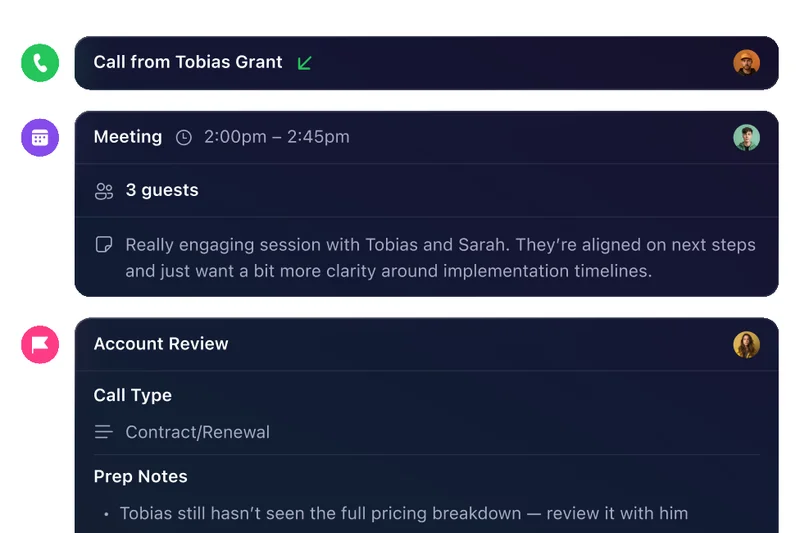
Task: Expand the 3 guests row
Action: point(162,190)
